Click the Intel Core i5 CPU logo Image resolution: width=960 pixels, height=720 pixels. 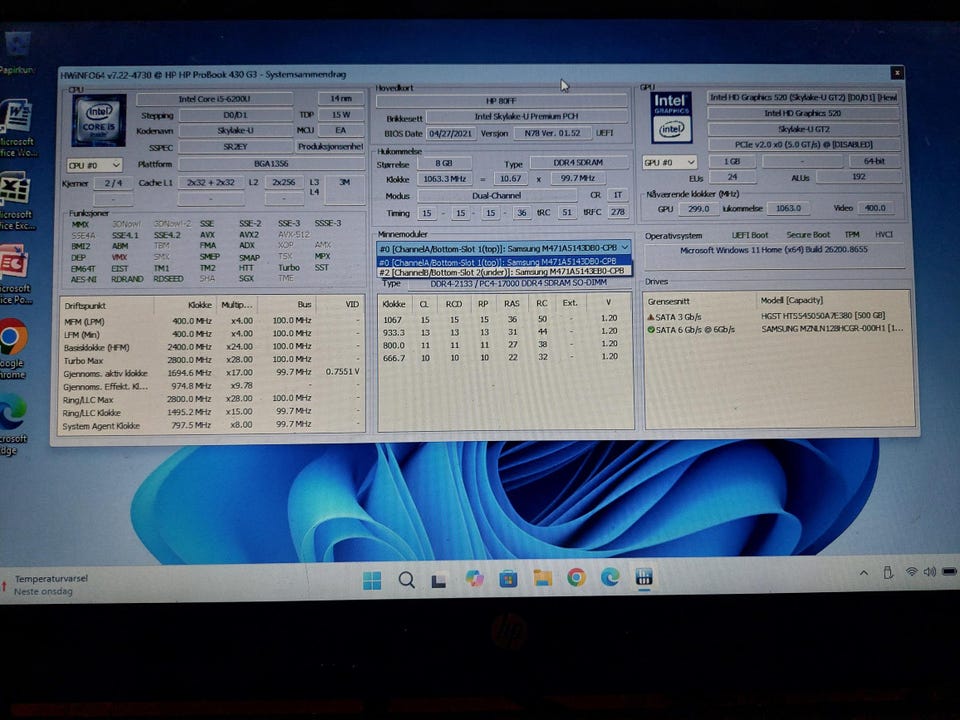pyautogui.click(x=99, y=120)
